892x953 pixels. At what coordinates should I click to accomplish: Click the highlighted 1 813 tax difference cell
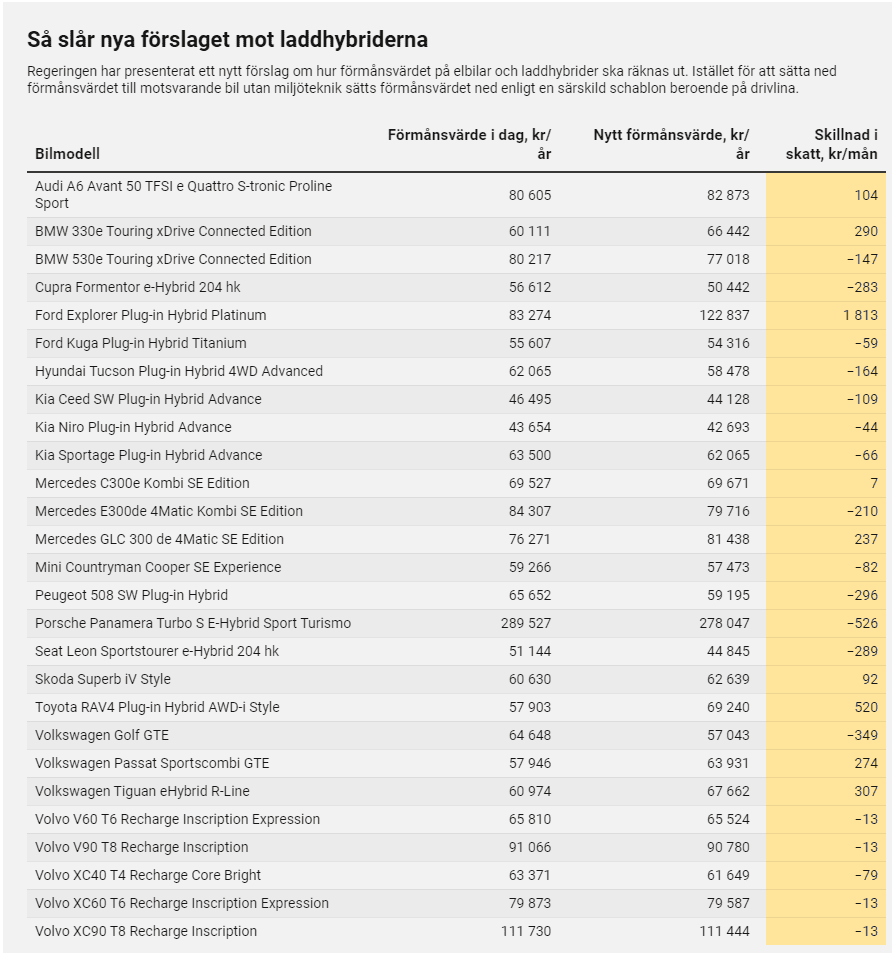[x=826, y=315]
